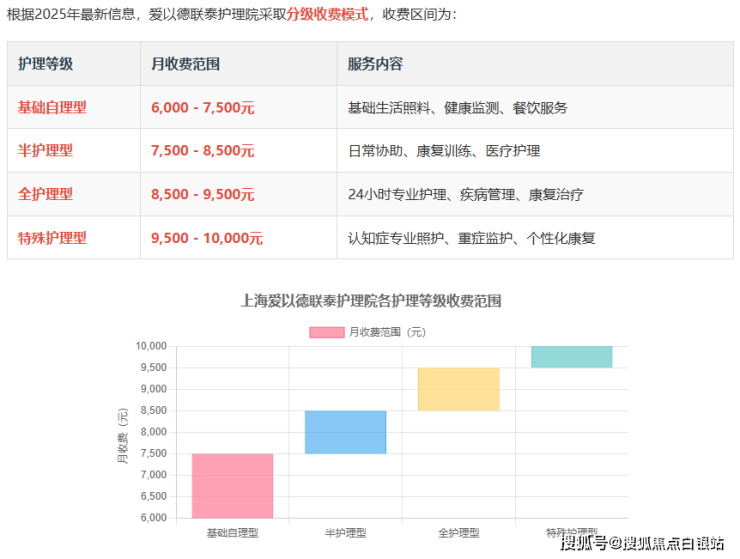
Task: Select the red 全护理型 table cell
Action: [46, 194]
